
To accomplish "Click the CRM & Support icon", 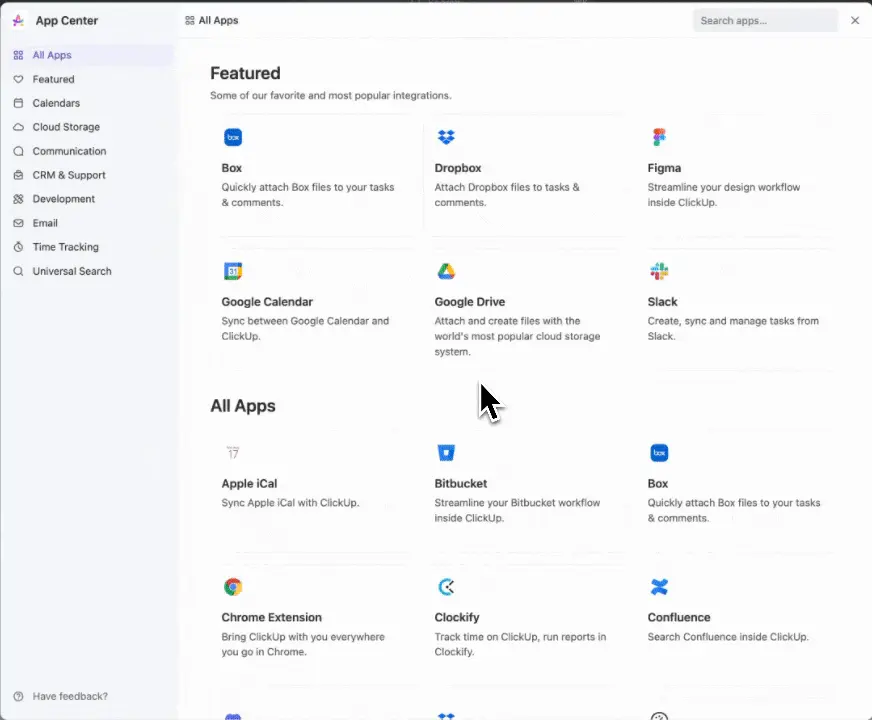I will (18, 175).
